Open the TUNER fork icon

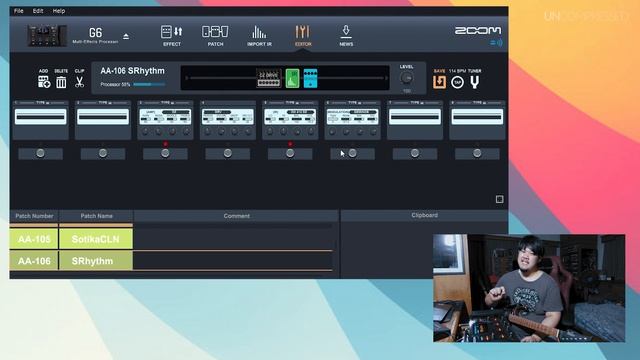click(x=474, y=82)
